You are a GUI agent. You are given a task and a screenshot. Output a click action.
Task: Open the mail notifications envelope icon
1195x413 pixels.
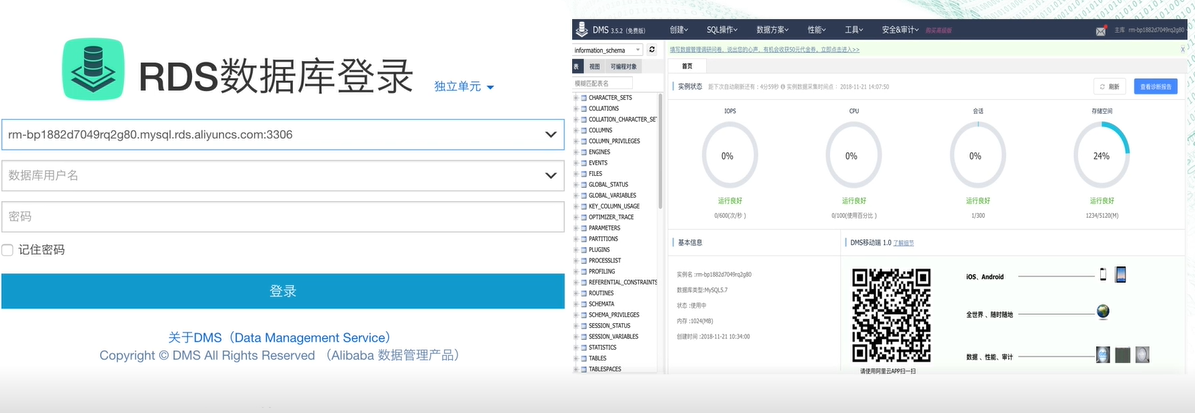click(1100, 30)
